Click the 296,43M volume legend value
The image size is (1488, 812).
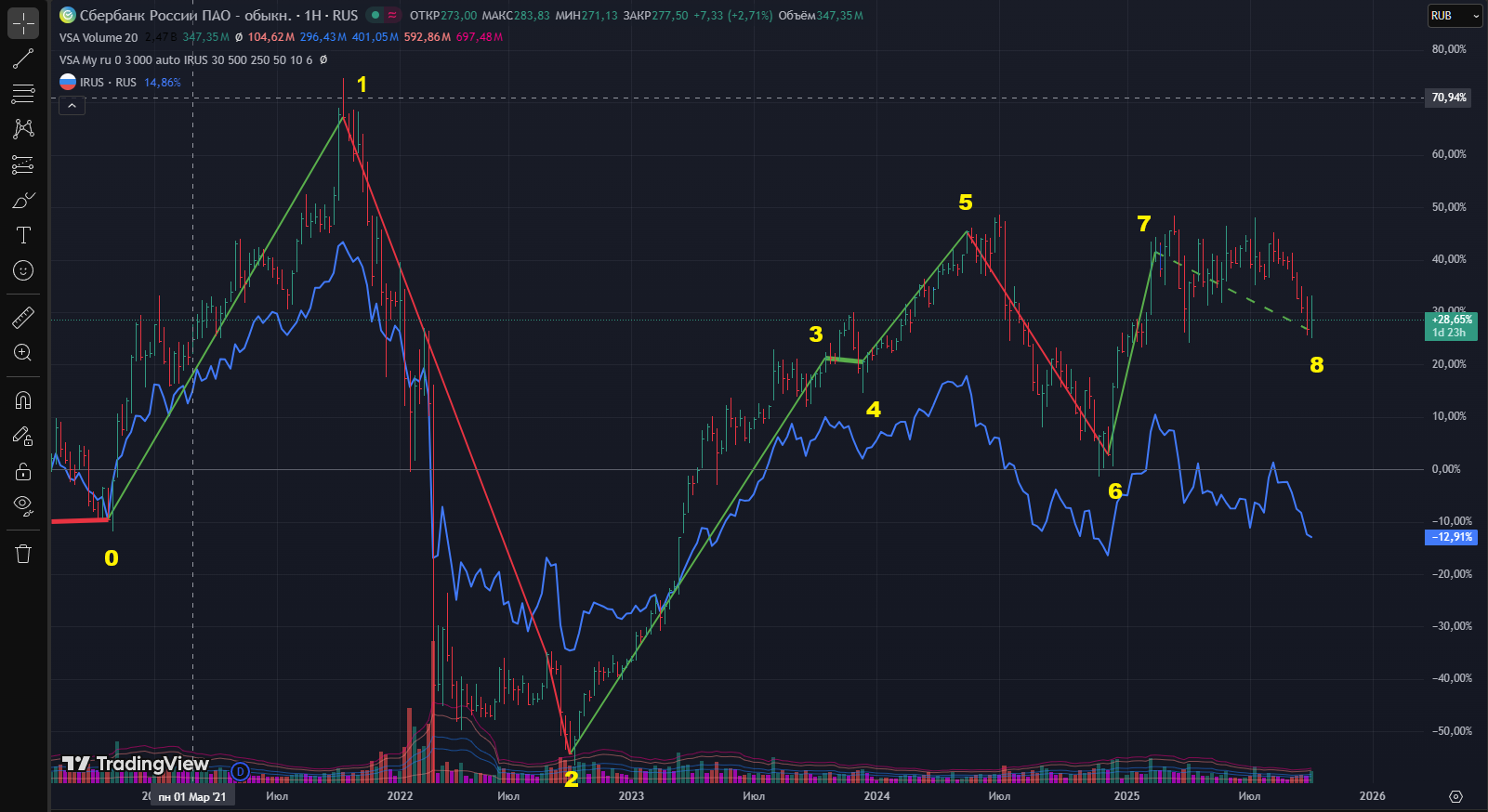[323, 37]
